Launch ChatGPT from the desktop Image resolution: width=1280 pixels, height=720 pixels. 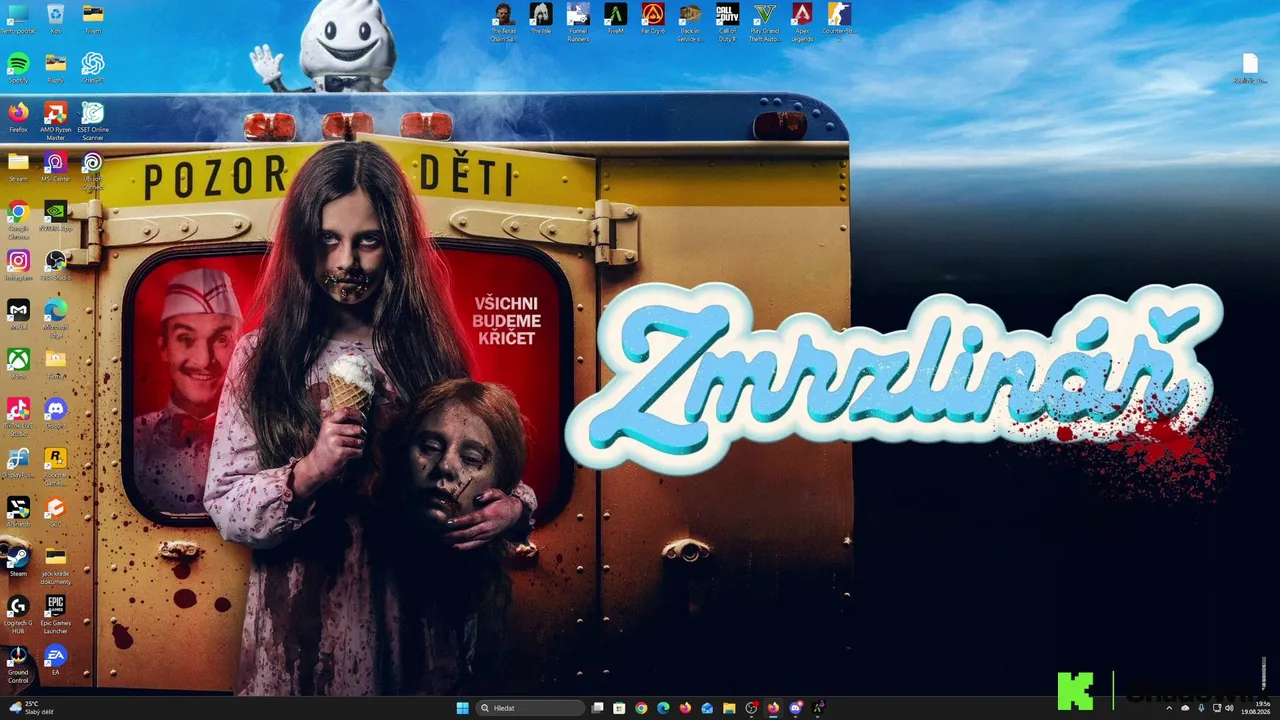(x=93, y=67)
